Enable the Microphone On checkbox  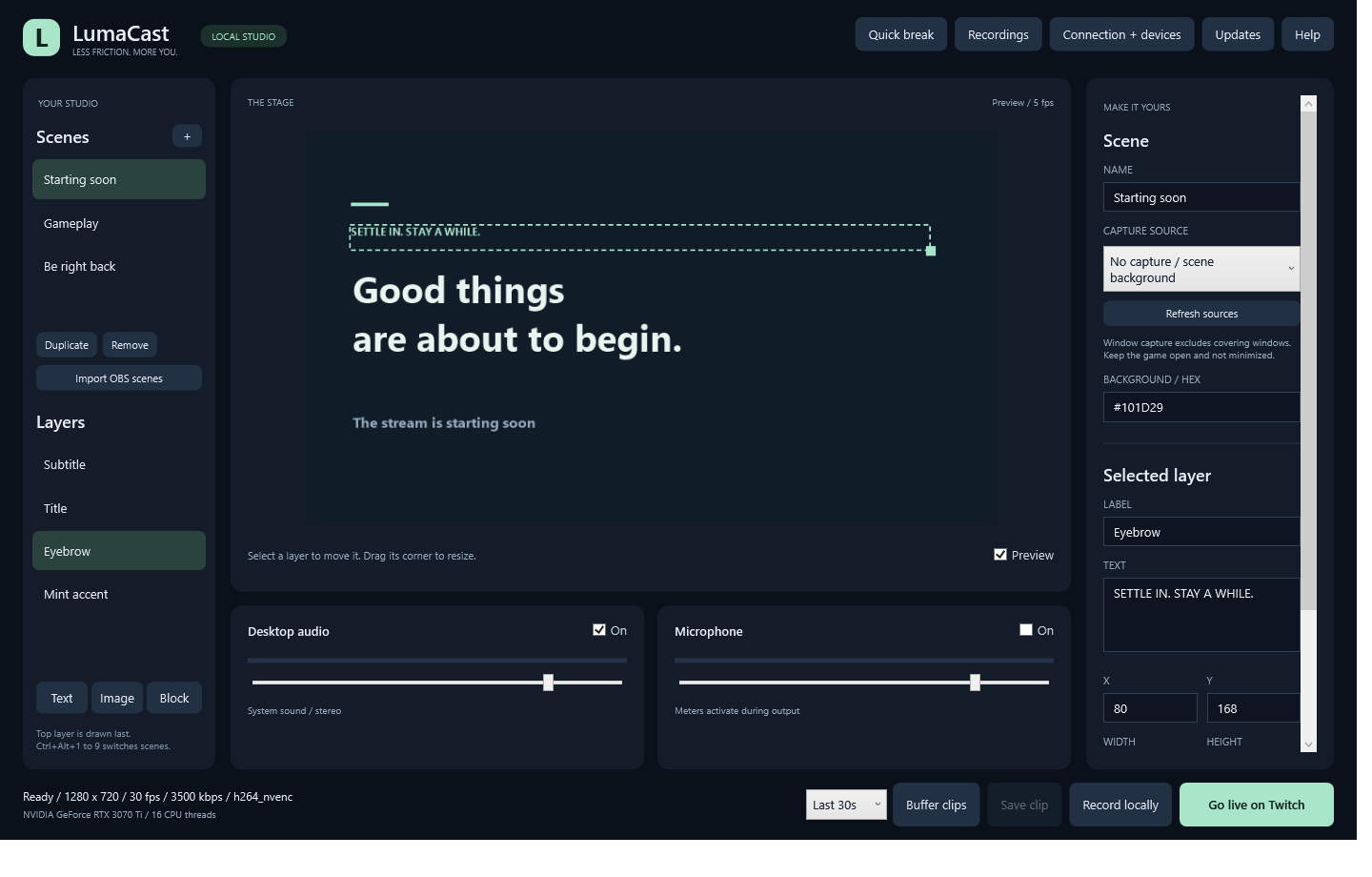pos(1026,630)
